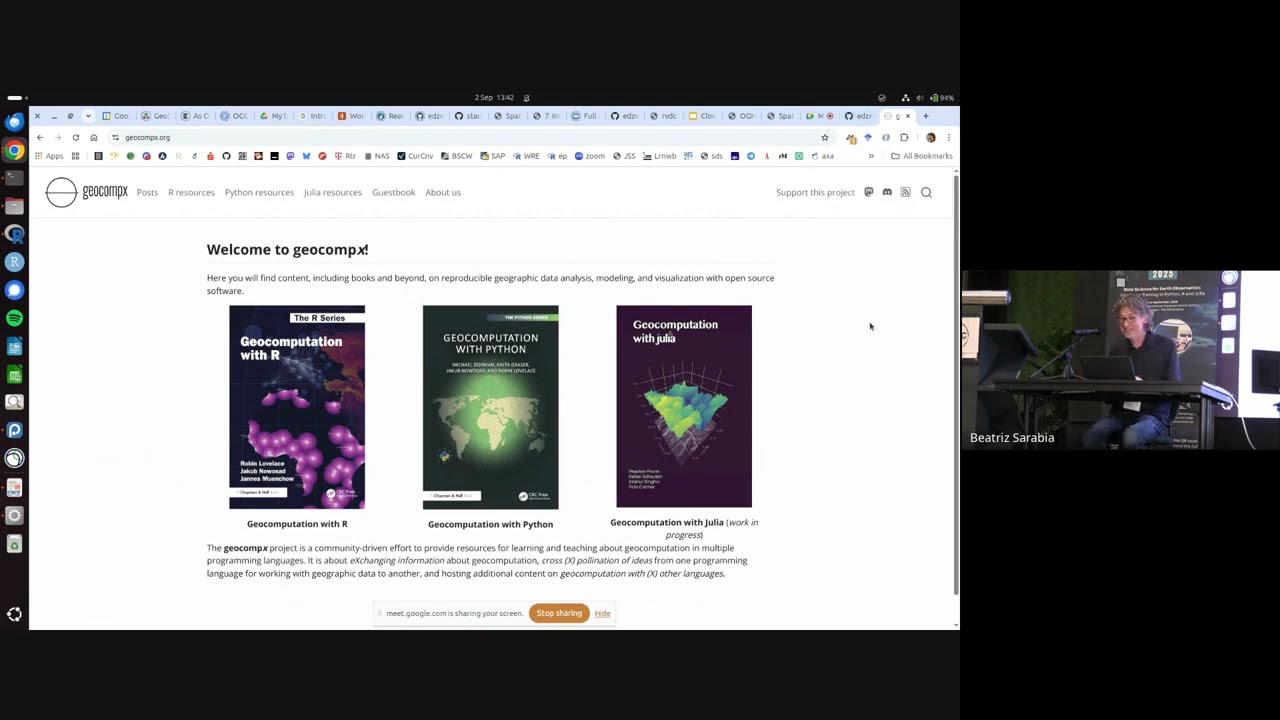Click Beatriz Sarabia's video tile
Screen dimensions: 1280x720
(1120, 360)
